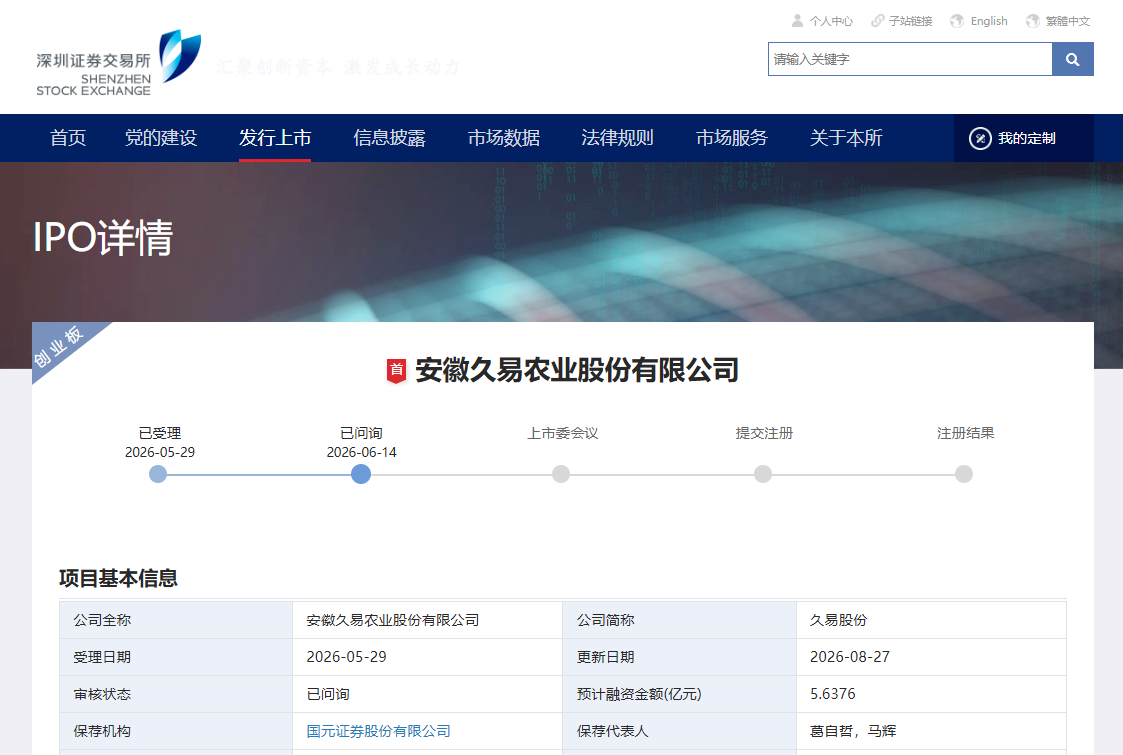Viewport: 1123px width, 755px height.
Task: Open the 子站链接 link
Action: [910, 21]
